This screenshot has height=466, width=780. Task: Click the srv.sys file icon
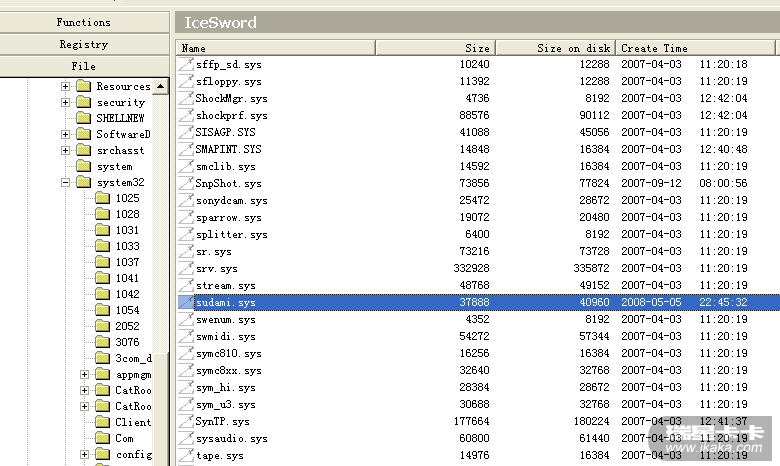coord(186,268)
